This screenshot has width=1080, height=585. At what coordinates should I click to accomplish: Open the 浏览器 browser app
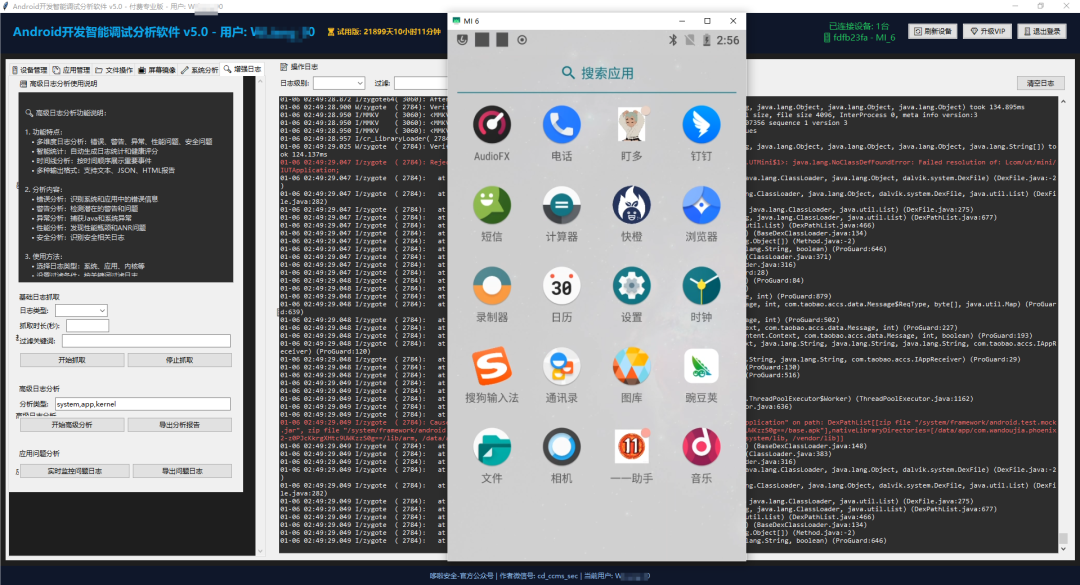point(701,205)
